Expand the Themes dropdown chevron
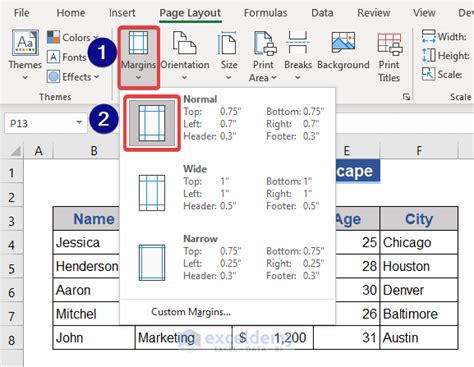 25,78
